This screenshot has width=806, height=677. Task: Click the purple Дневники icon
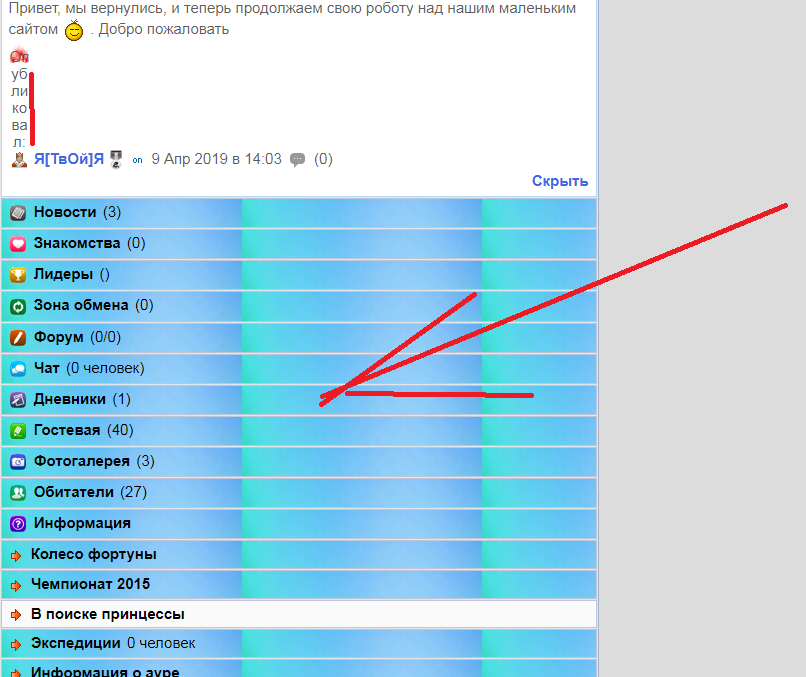tap(18, 400)
